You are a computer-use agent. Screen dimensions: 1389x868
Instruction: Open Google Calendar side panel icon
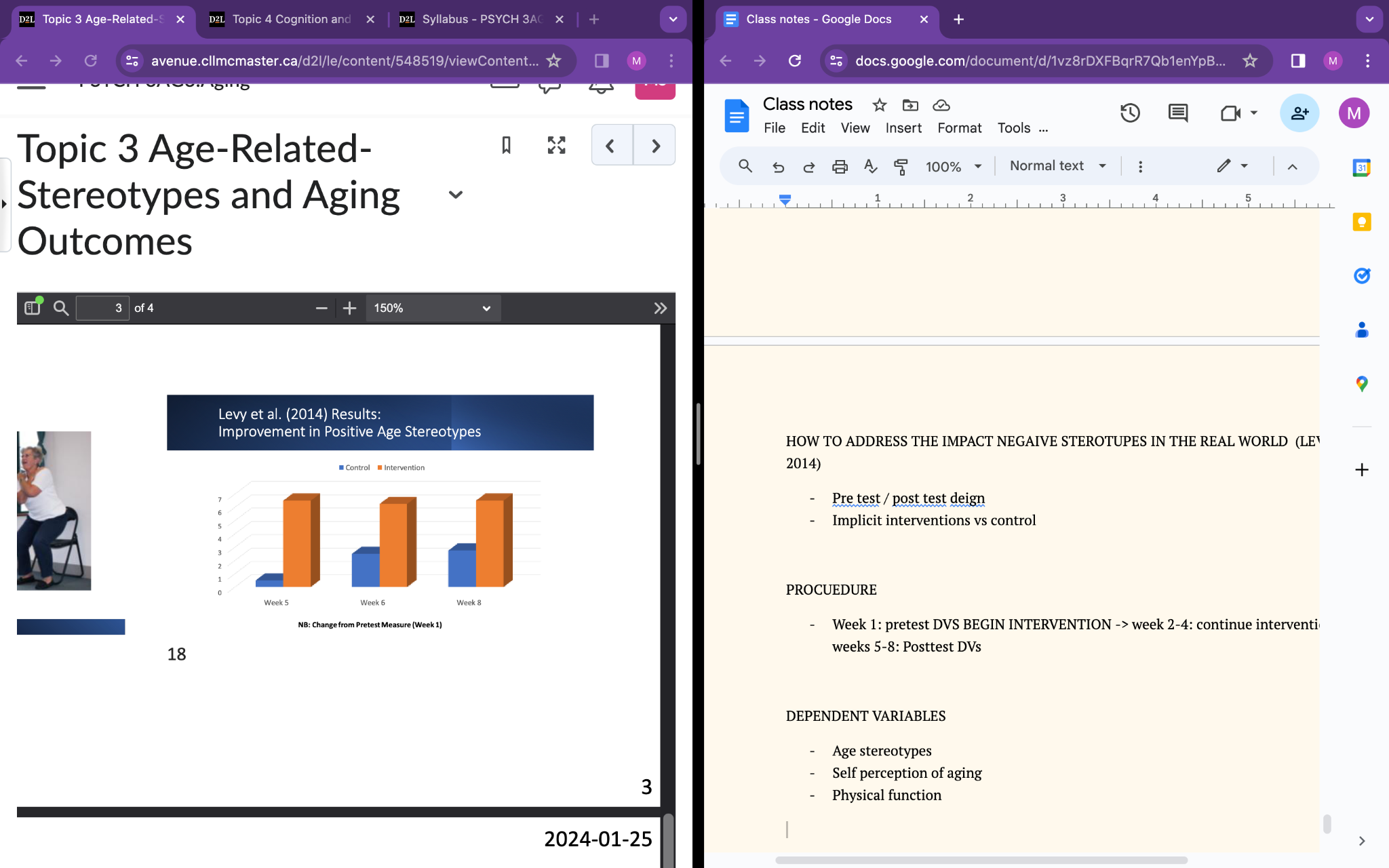(1361, 167)
